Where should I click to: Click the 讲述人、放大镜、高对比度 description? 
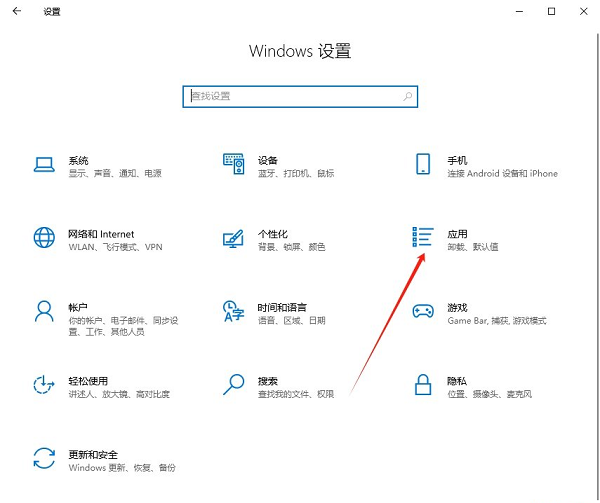119,394
